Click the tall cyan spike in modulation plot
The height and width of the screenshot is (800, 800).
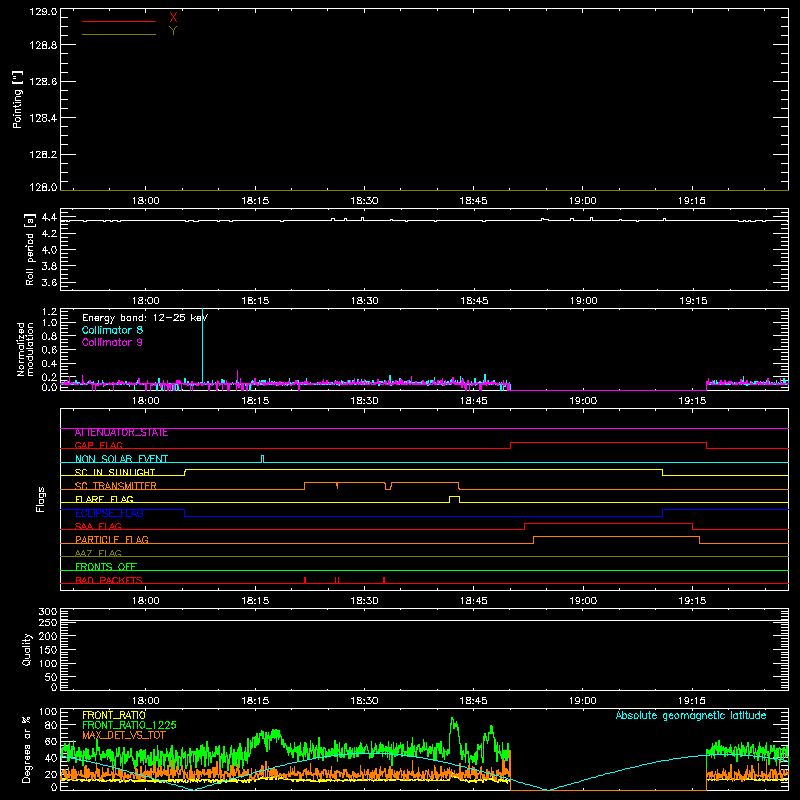click(x=203, y=344)
